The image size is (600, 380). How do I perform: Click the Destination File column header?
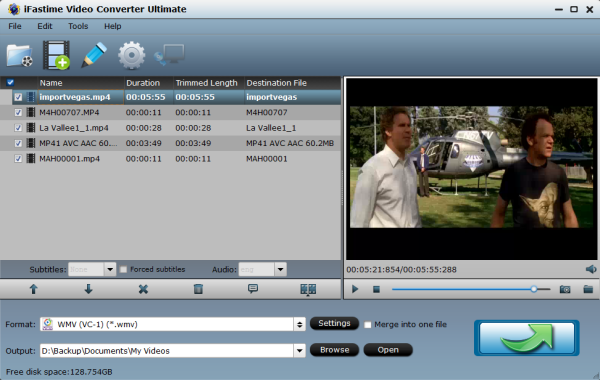click(x=292, y=83)
